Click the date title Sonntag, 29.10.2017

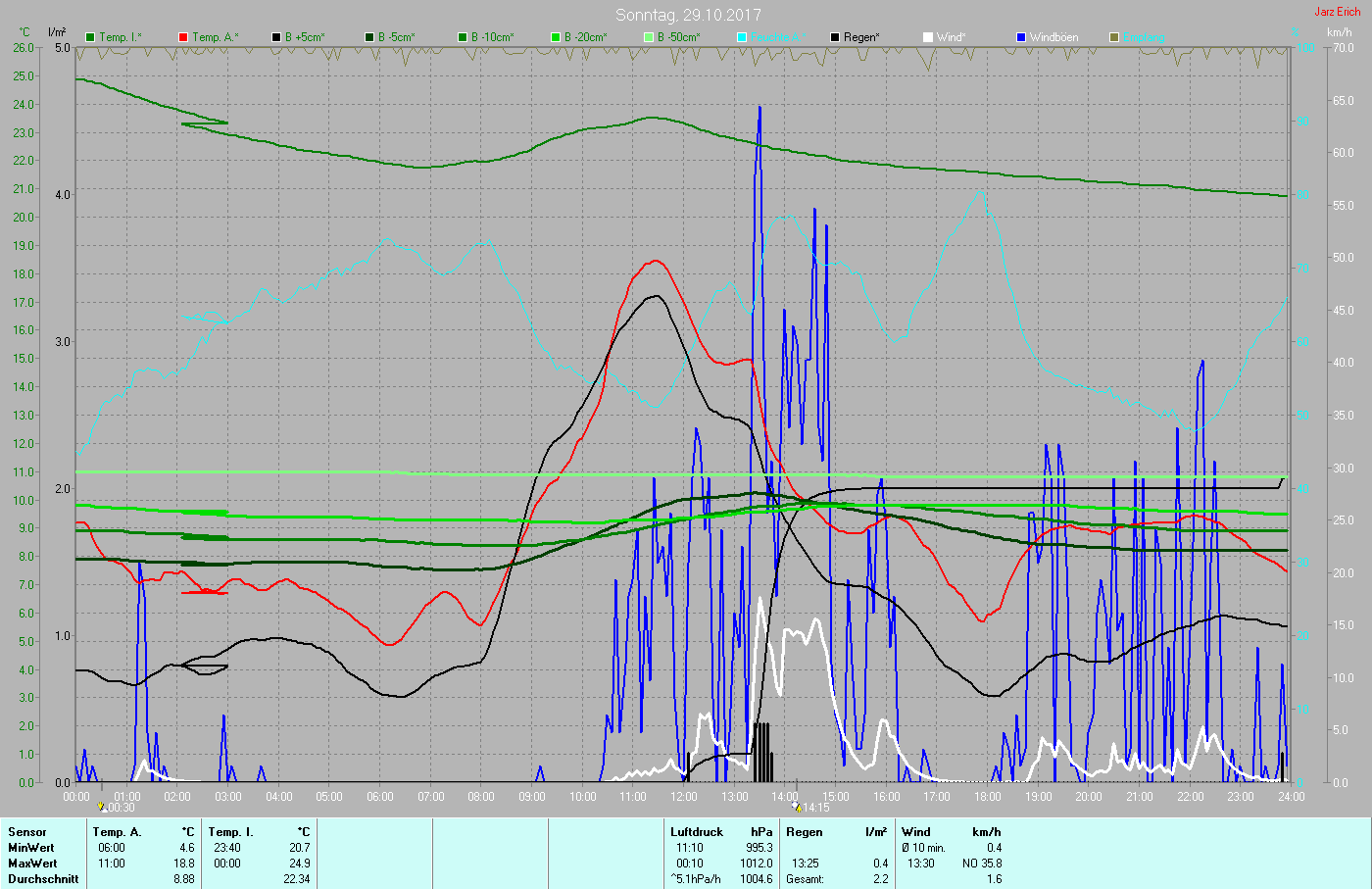pyautogui.click(x=688, y=15)
